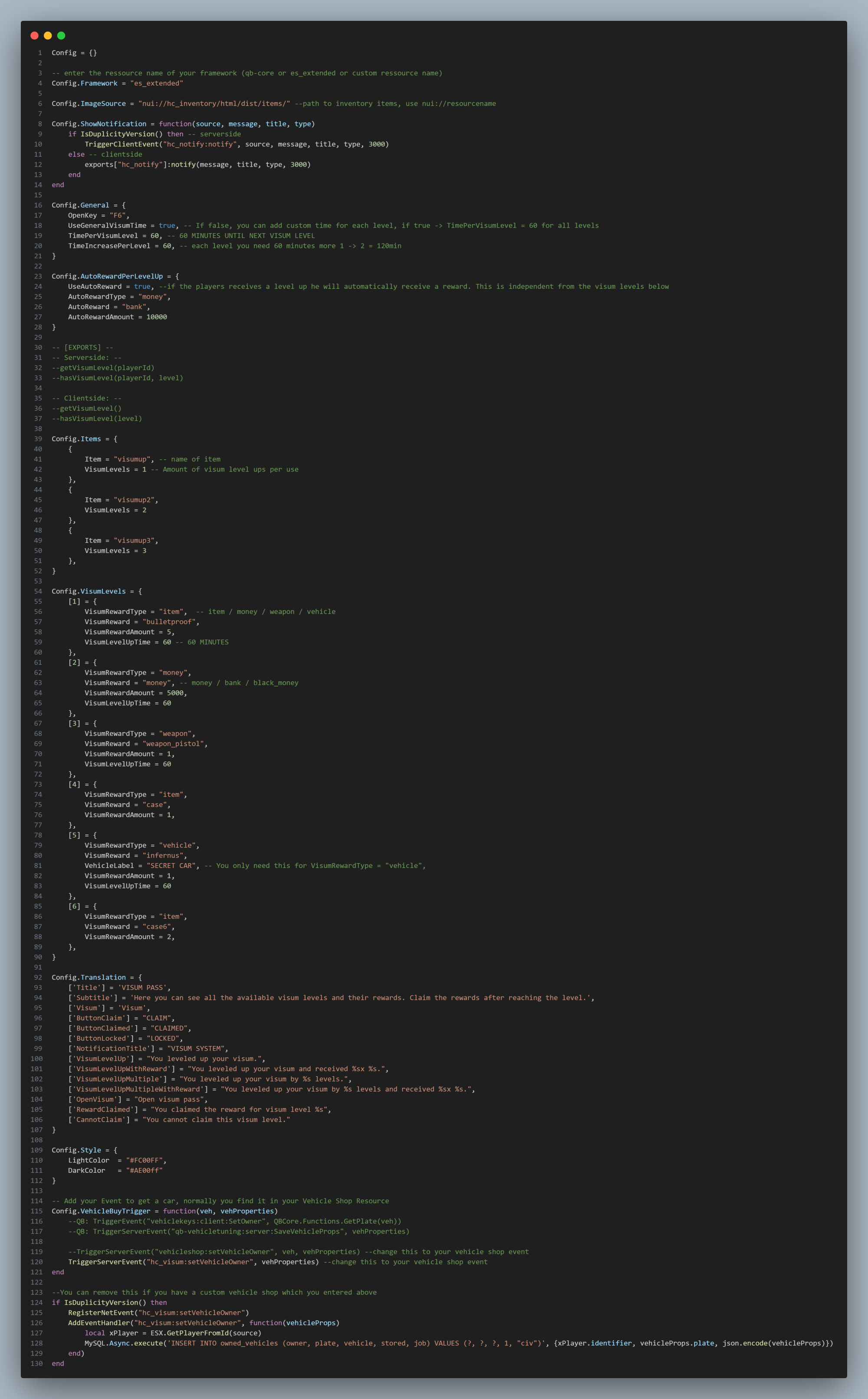Click the "infernus" vehicle reward string

(x=162, y=856)
